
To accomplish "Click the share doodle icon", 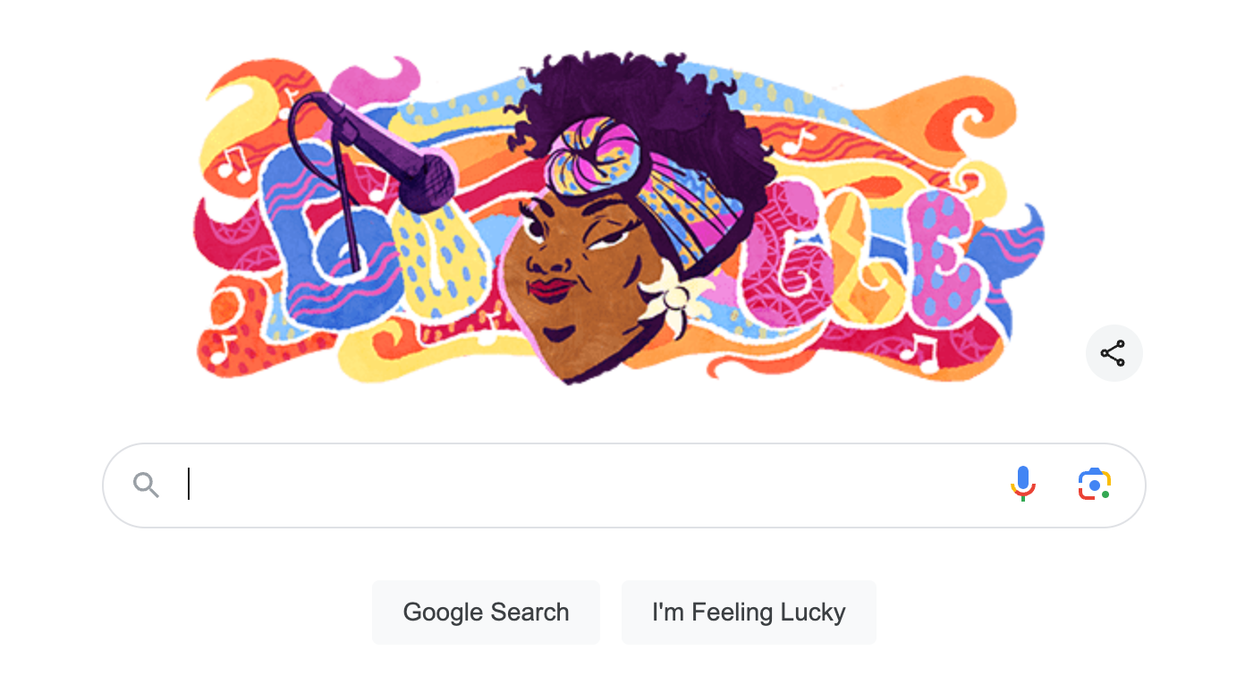I will pos(1113,353).
